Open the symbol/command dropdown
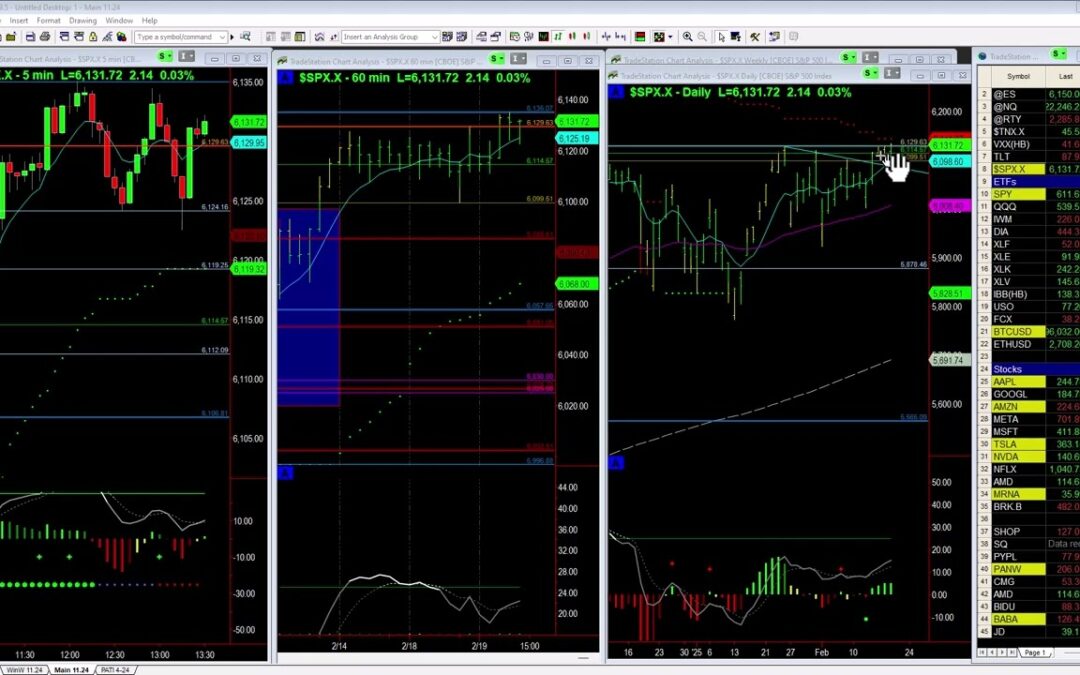This screenshot has width=1080, height=675. 221,37
